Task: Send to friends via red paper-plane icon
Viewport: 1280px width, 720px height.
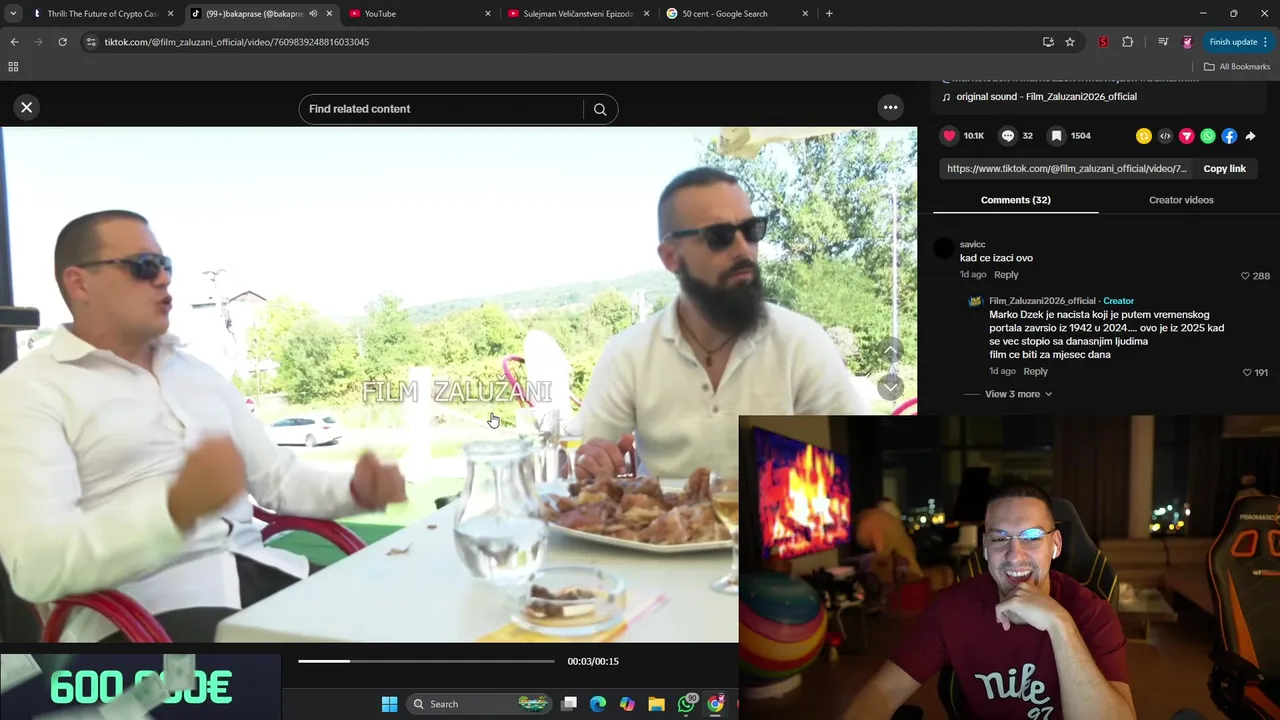Action: coord(1187,136)
